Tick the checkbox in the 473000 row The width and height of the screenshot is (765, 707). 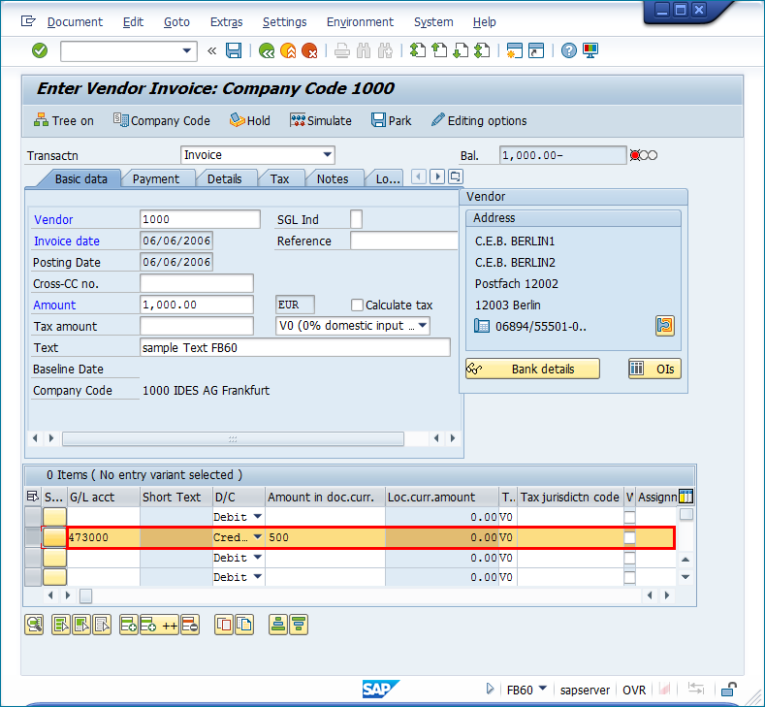[629, 537]
